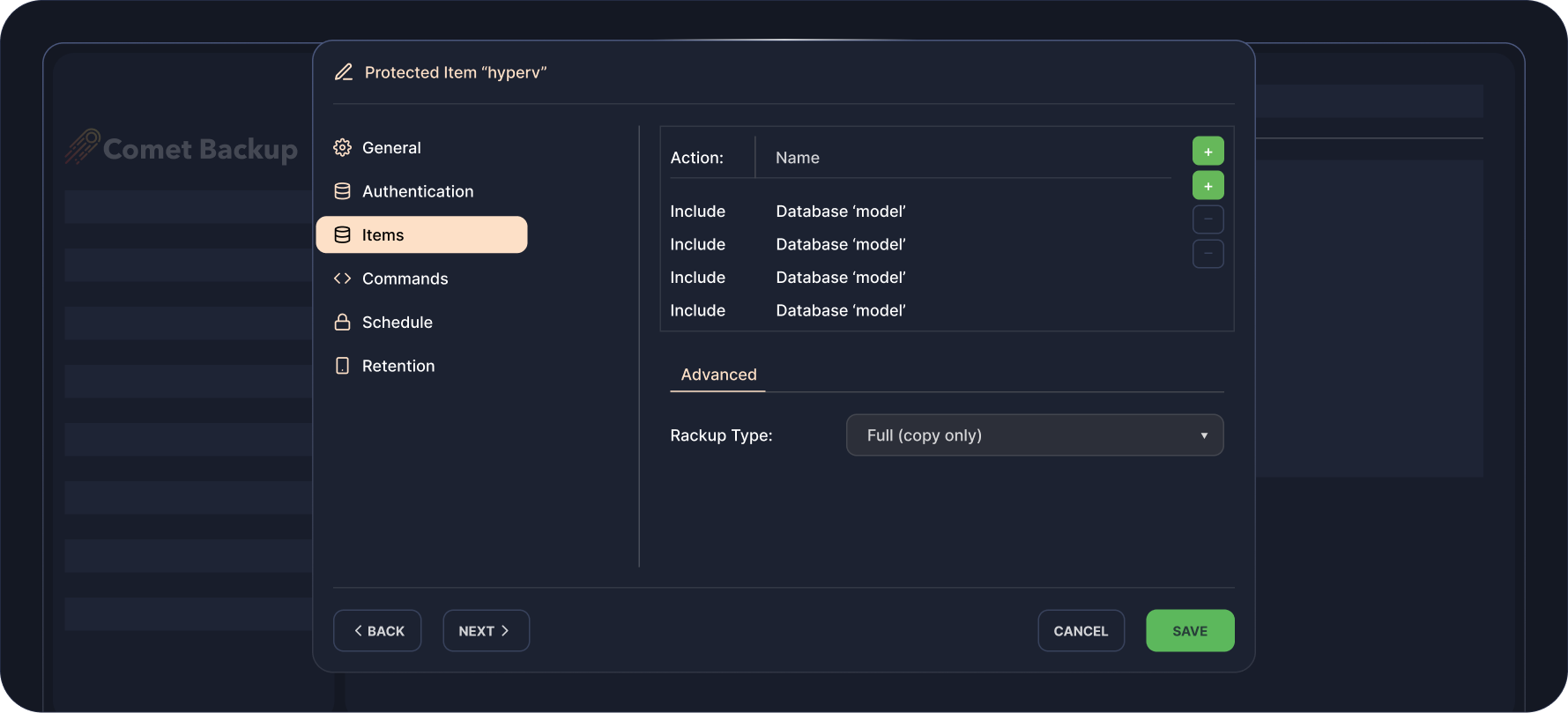Go to the Schedule section
The image size is (1568, 713).
pyautogui.click(x=397, y=323)
